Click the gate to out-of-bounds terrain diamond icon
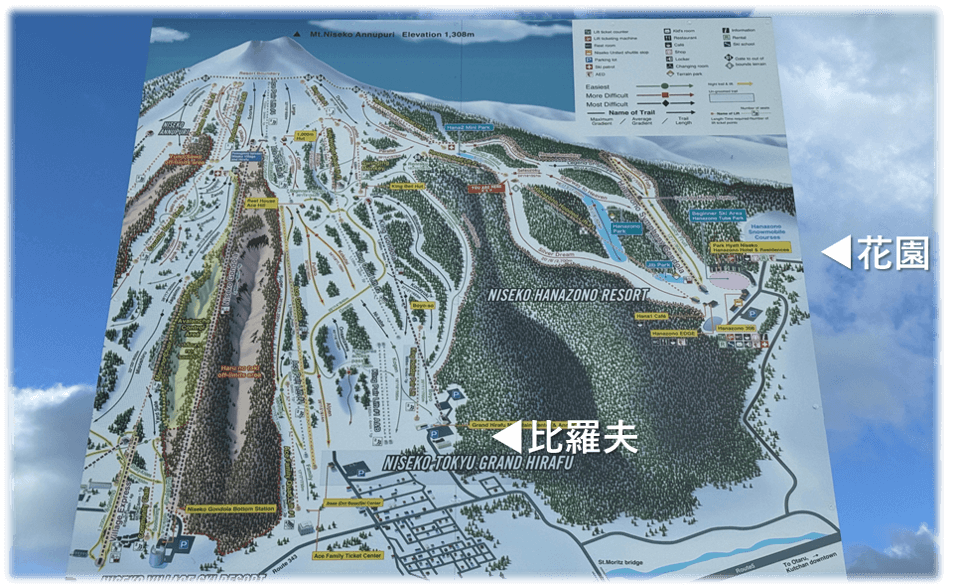The width and height of the screenshot is (959, 588). pos(729,57)
